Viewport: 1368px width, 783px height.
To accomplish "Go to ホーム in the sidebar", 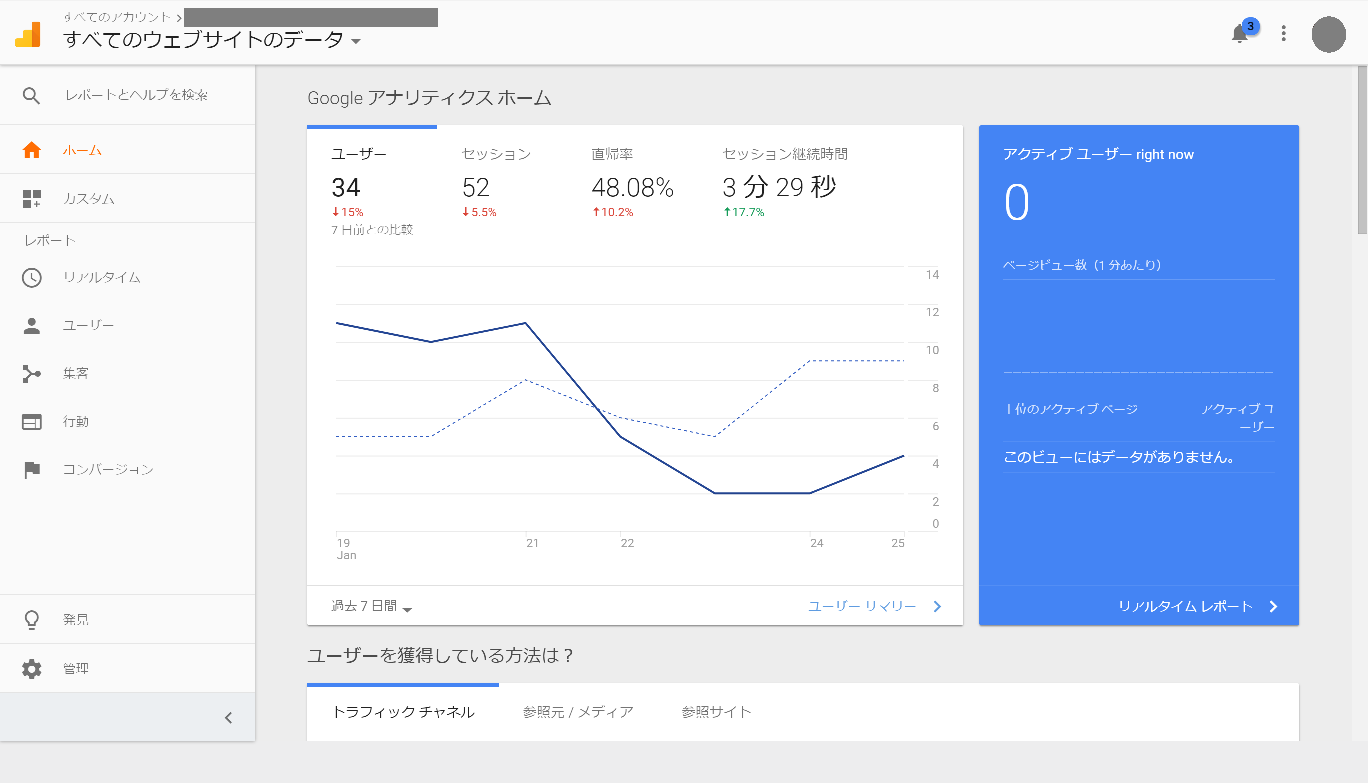I will click(128, 150).
